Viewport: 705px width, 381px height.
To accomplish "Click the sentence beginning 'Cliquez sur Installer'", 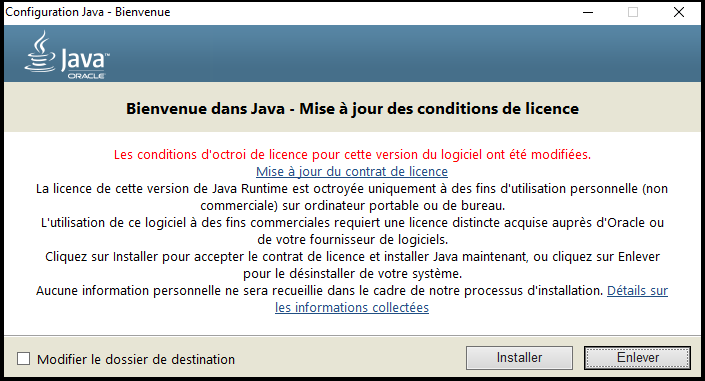I will pos(352,265).
